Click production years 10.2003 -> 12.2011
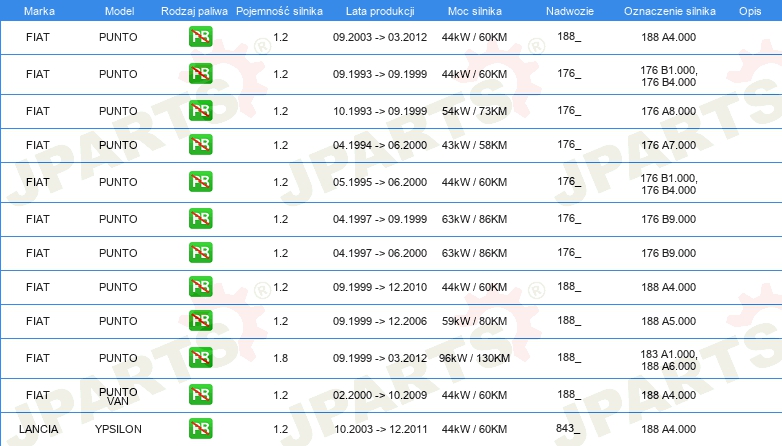The image size is (782, 446). coord(380,429)
